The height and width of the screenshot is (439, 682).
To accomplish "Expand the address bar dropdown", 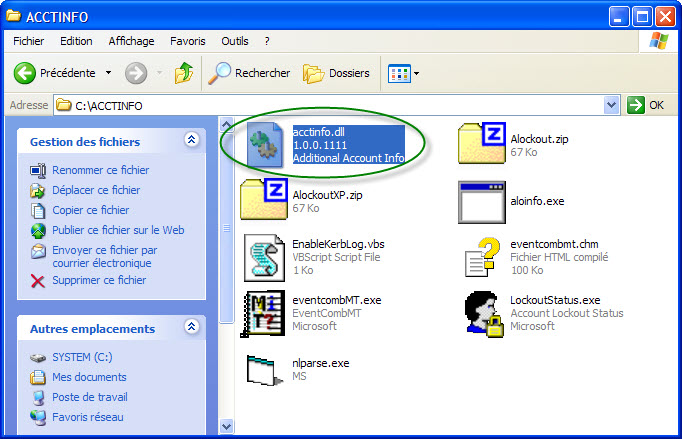I will click(x=612, y=105).
